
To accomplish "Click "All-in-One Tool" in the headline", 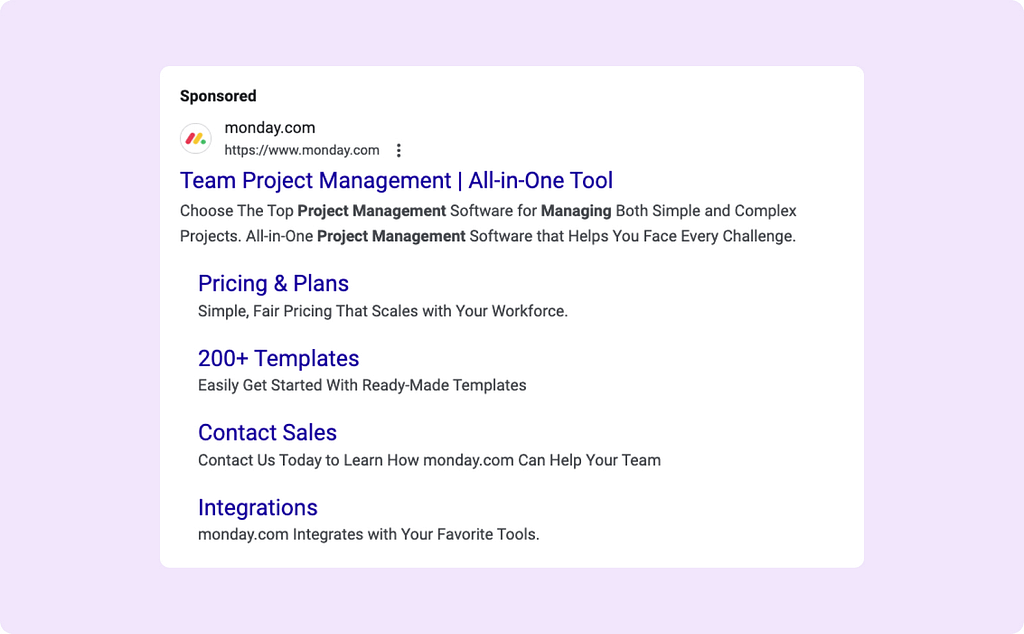I will tap(541, 181).
